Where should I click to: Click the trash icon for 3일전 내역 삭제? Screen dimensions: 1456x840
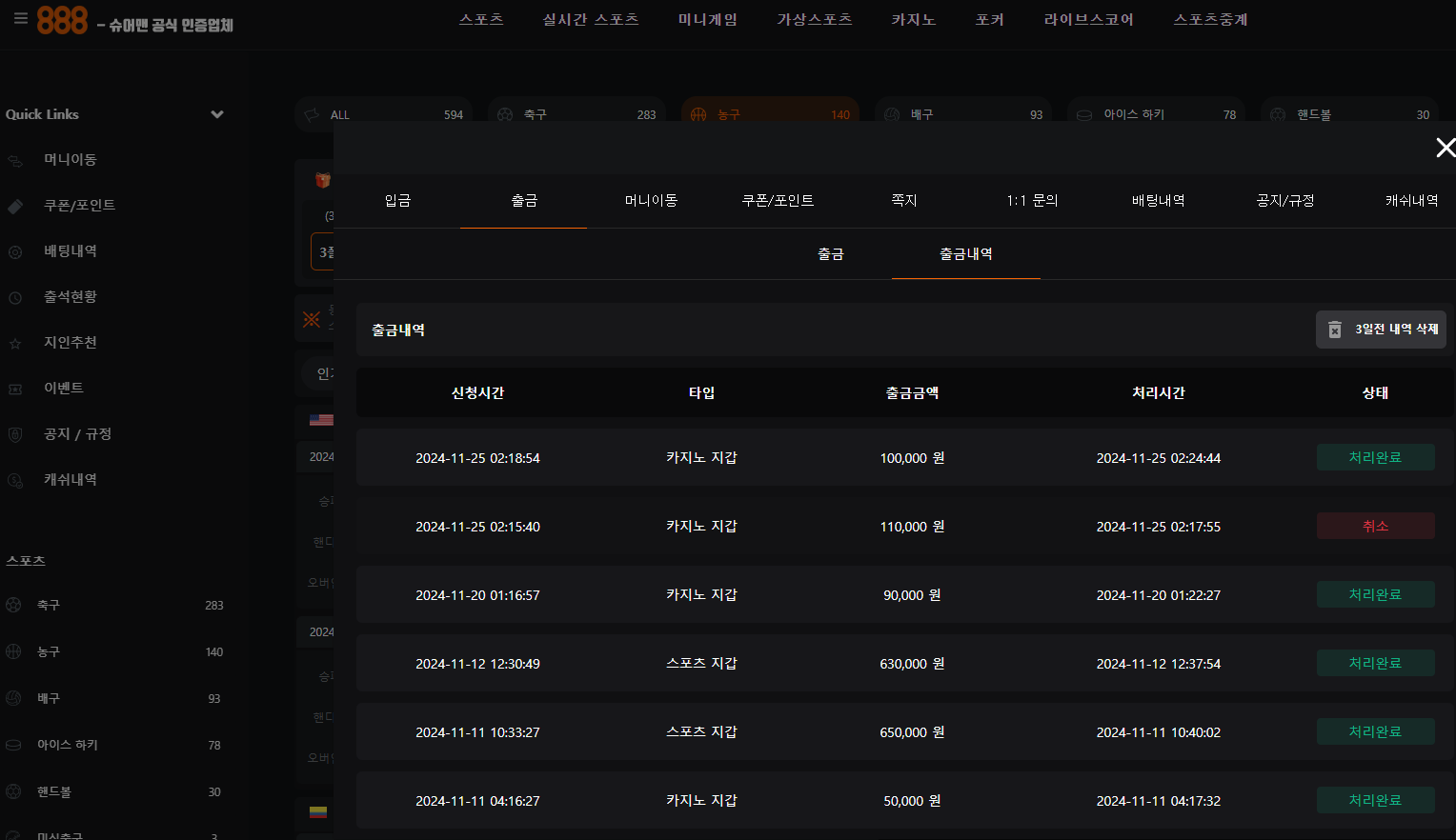pos(1335,330)
